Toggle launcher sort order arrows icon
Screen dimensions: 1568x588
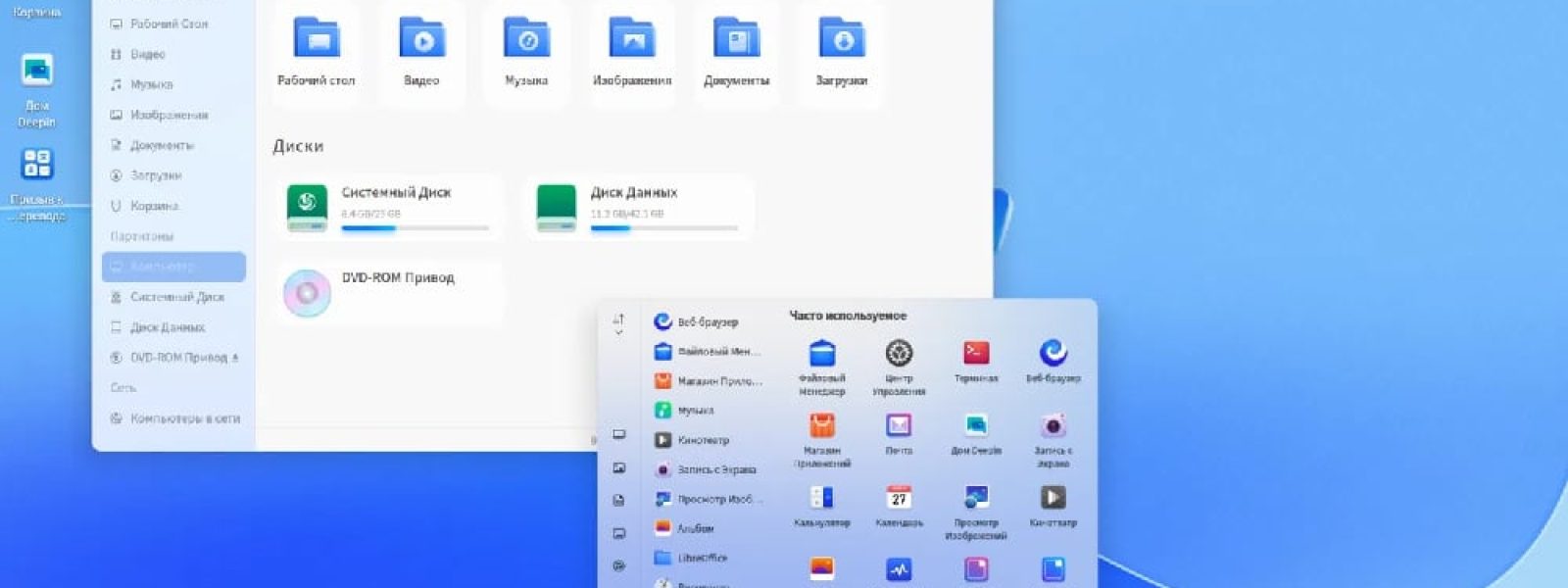(618, 324)
